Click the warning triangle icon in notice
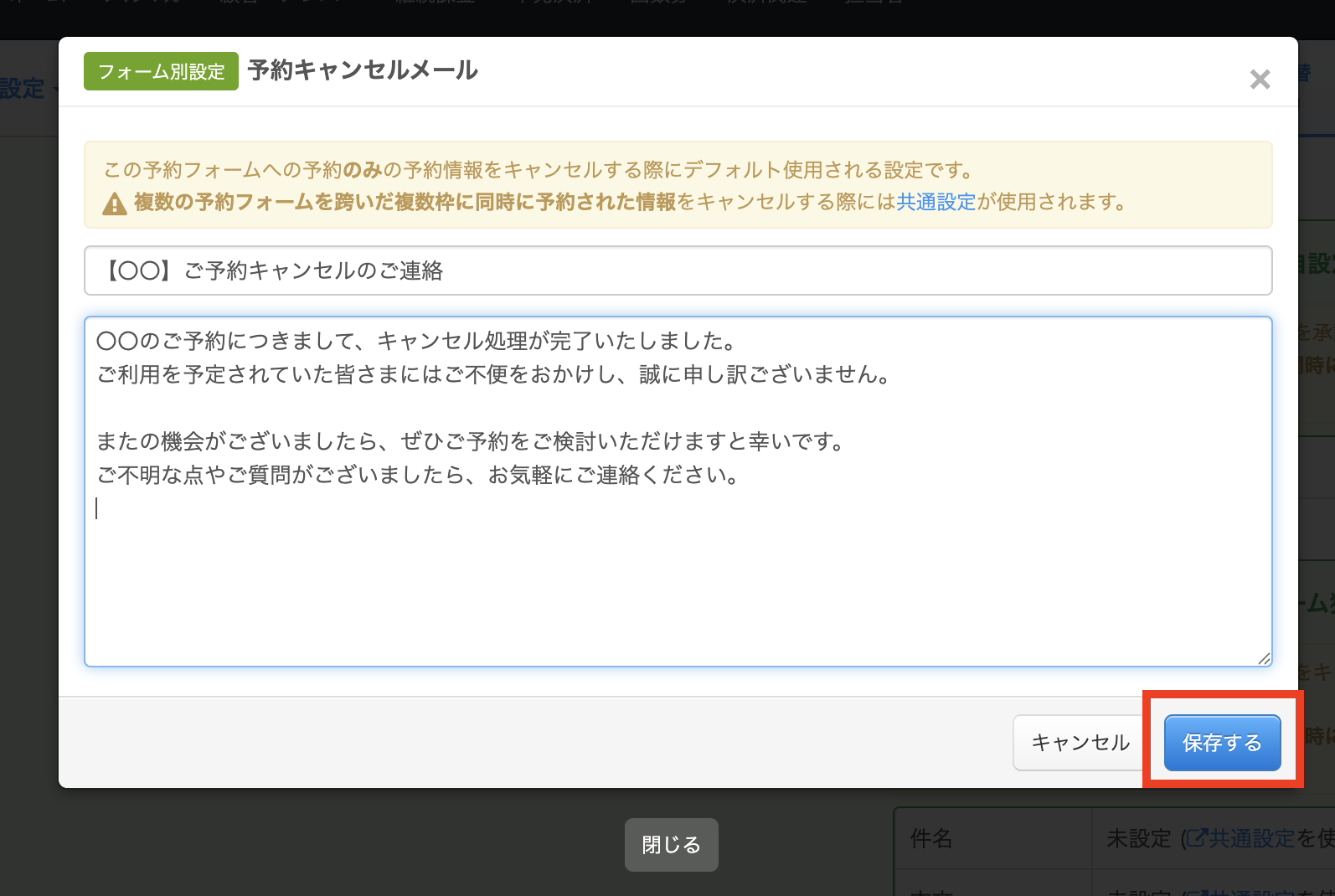 [115, 203]
